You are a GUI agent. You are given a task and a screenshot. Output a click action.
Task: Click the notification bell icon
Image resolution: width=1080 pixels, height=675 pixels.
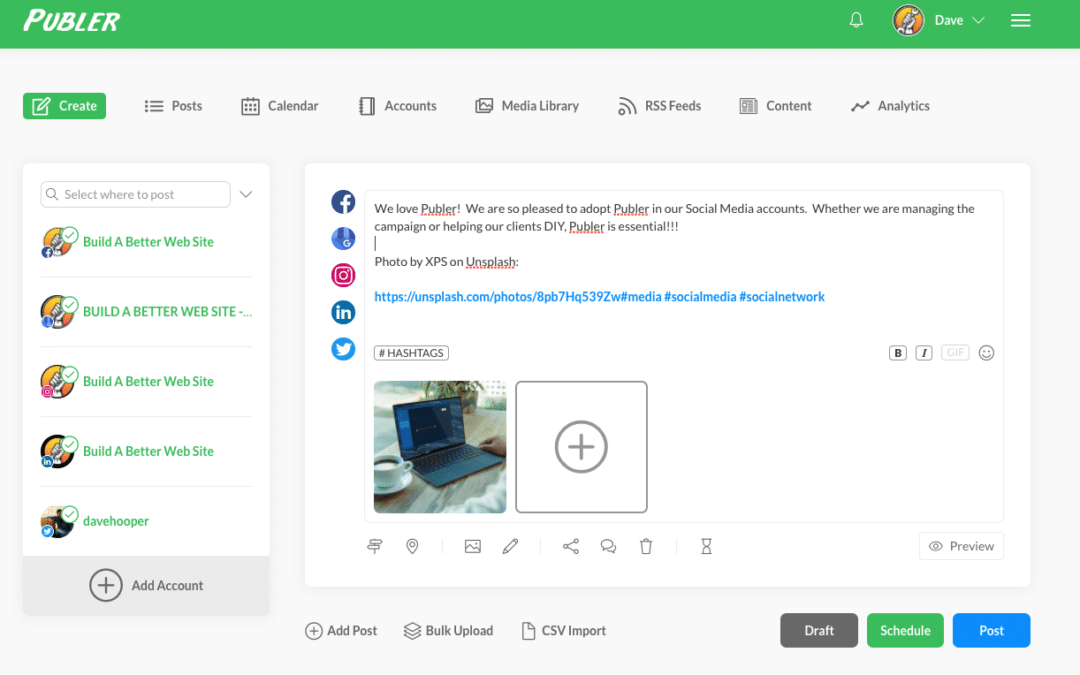[856, 20]
